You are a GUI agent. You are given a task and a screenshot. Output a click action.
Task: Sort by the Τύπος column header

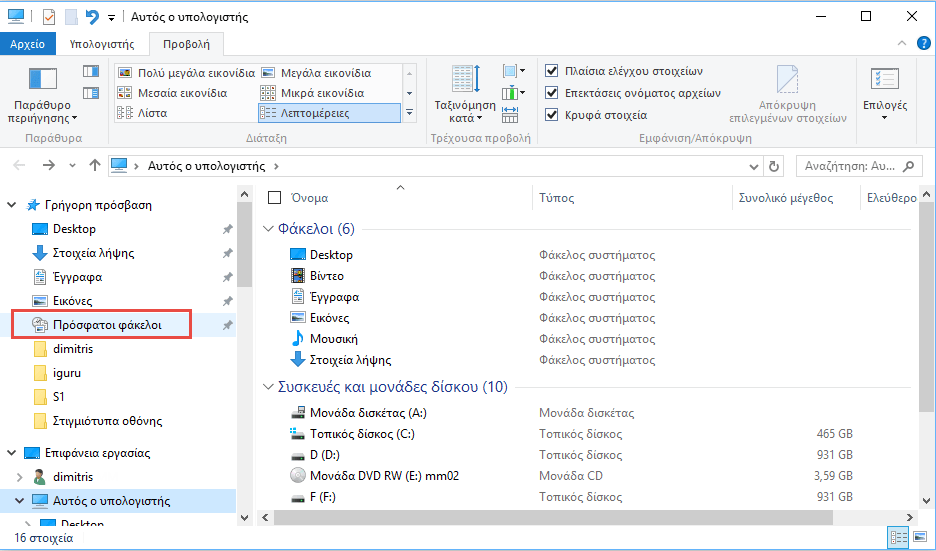click(x=556, y=198)
